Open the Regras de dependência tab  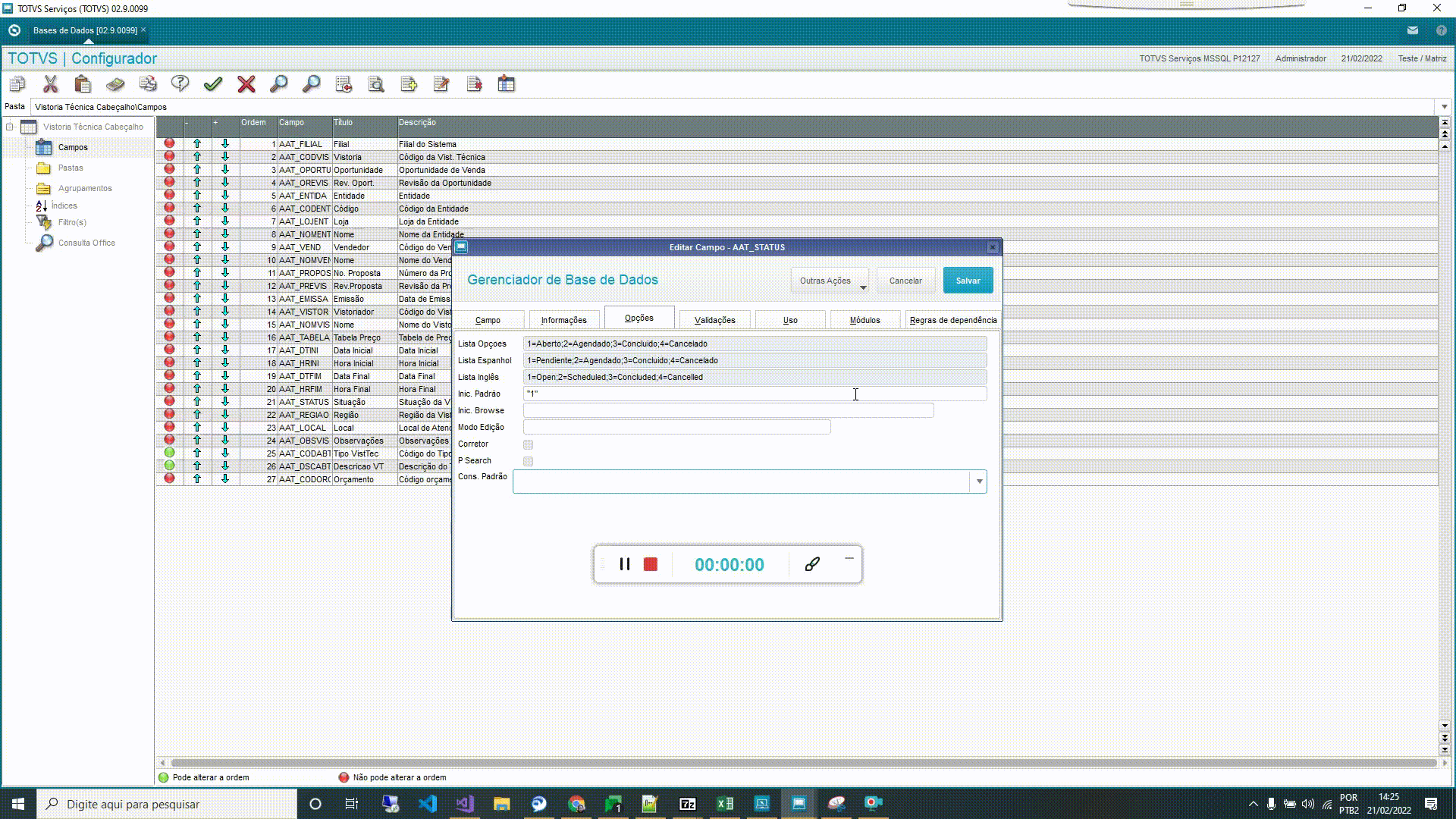click(x=953, y=320)
